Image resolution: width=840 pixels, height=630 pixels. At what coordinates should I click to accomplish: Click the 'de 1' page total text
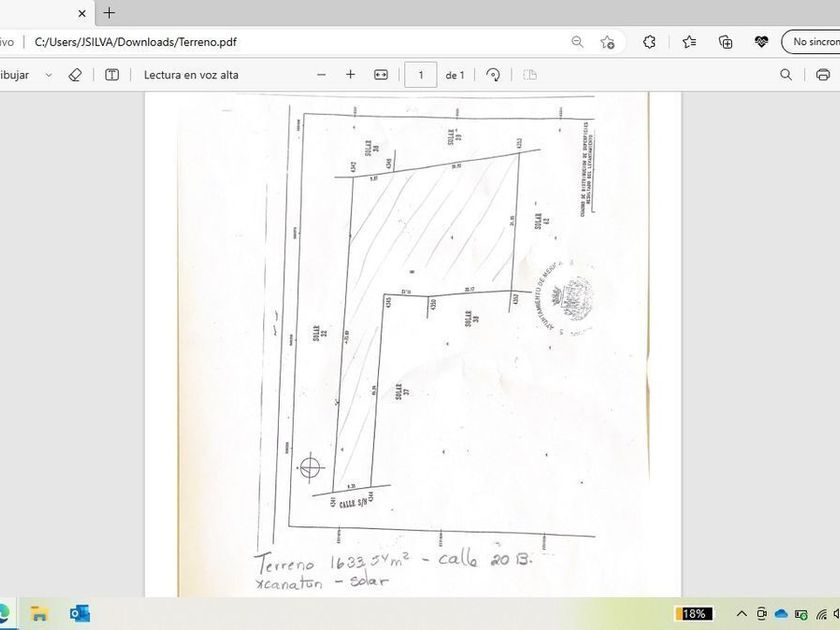pos(455,75)
